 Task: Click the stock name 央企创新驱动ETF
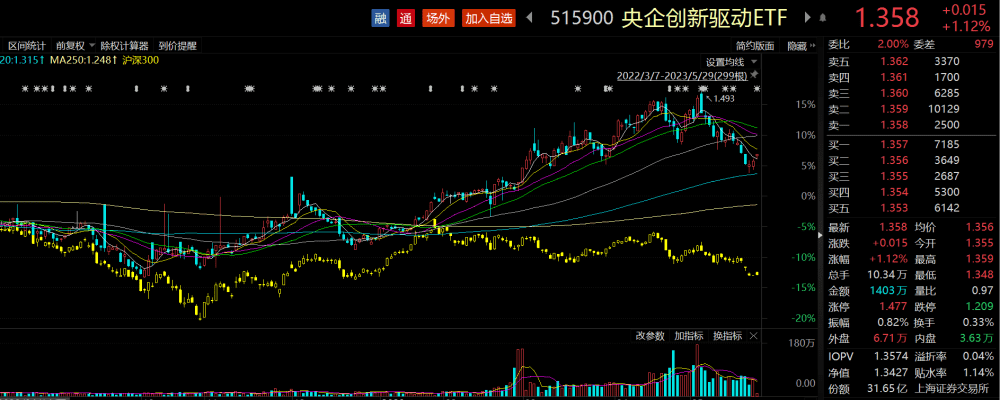point(707,19)
